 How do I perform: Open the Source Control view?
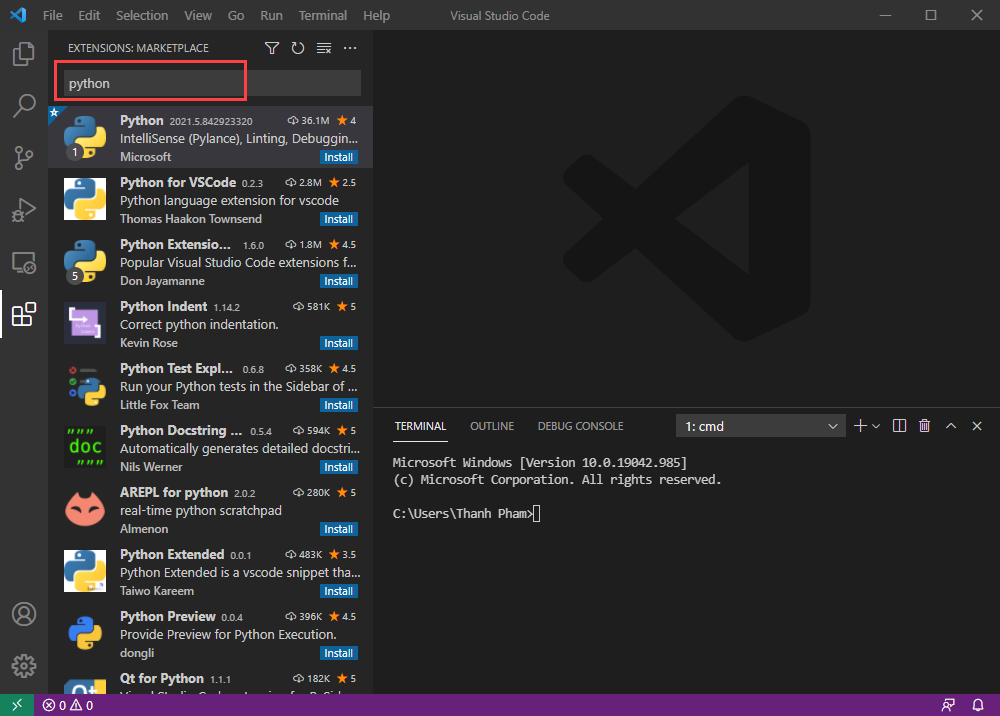tap(24, 157)
